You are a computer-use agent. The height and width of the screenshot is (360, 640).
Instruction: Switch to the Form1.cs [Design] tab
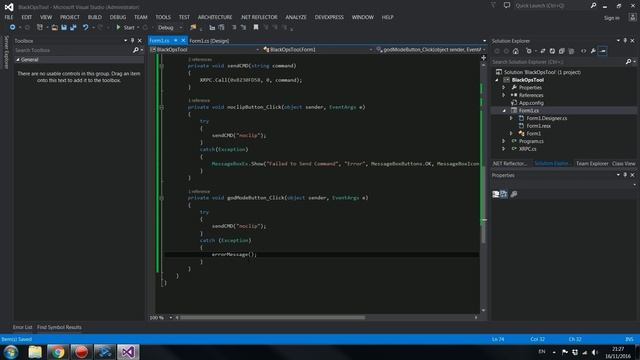(x=209, y=41)
